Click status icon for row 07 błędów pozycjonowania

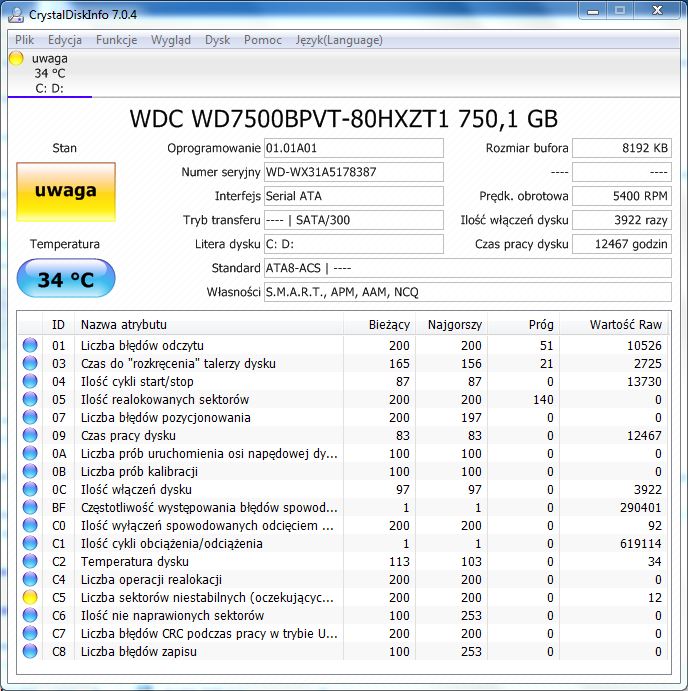[x=30, y=417]
